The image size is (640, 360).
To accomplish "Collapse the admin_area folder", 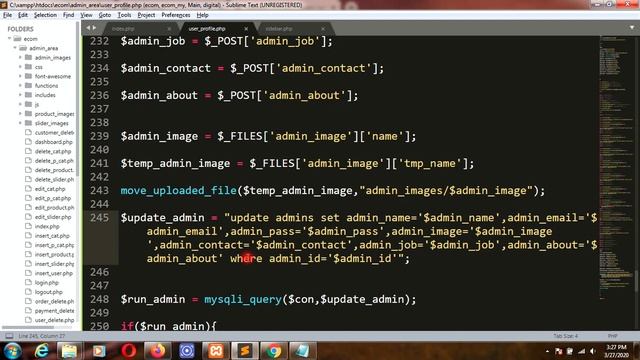I will (x=15, y=48).
